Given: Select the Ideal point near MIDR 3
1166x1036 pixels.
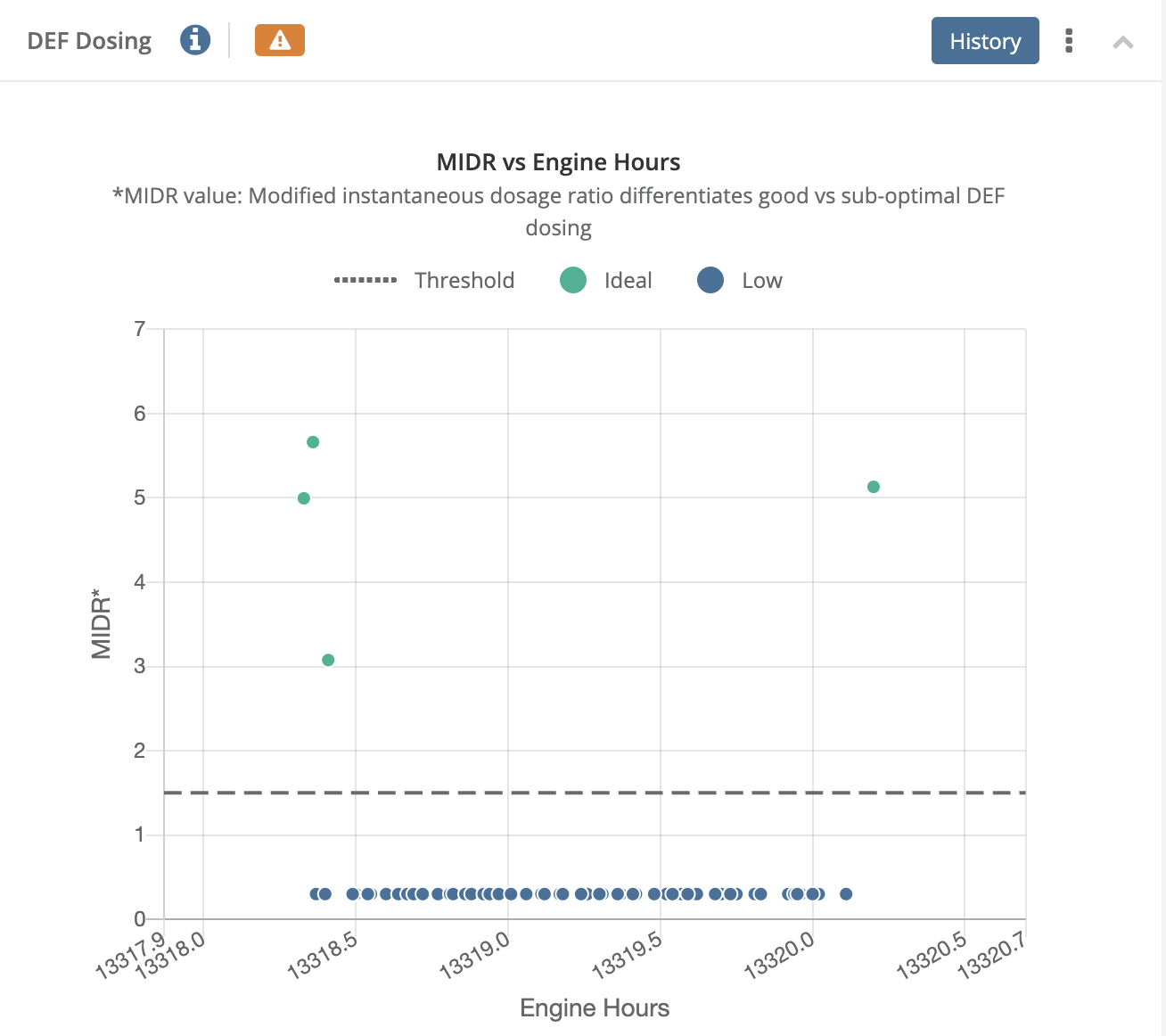Looking at the screenshot, I should (328, 660).
